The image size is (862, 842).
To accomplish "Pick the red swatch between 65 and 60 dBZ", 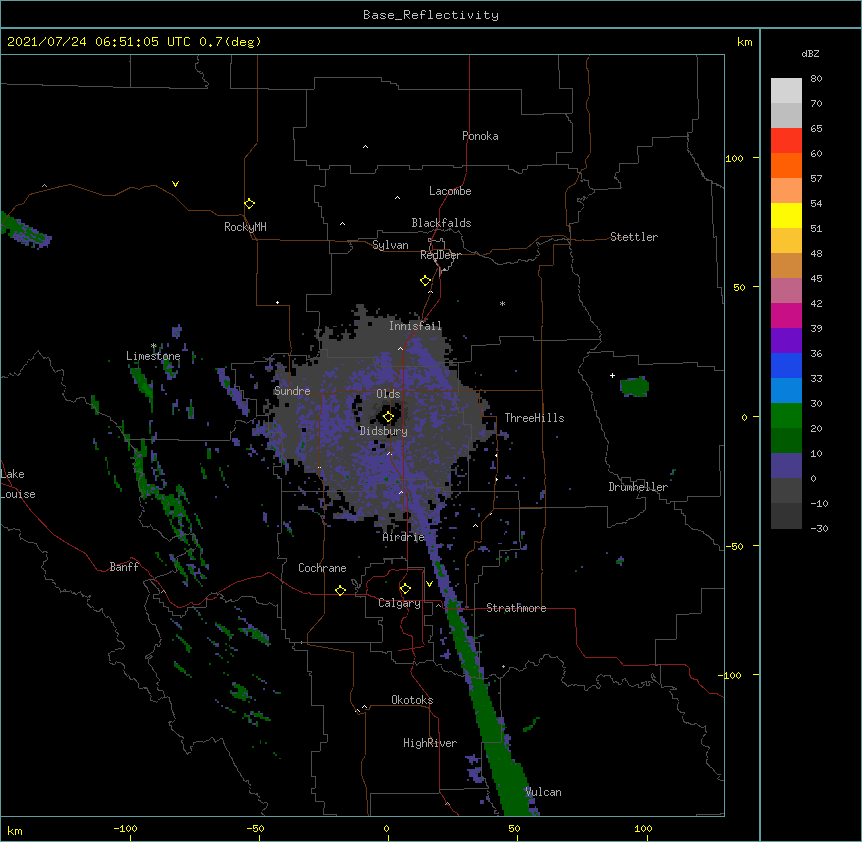I will (786, 141).
